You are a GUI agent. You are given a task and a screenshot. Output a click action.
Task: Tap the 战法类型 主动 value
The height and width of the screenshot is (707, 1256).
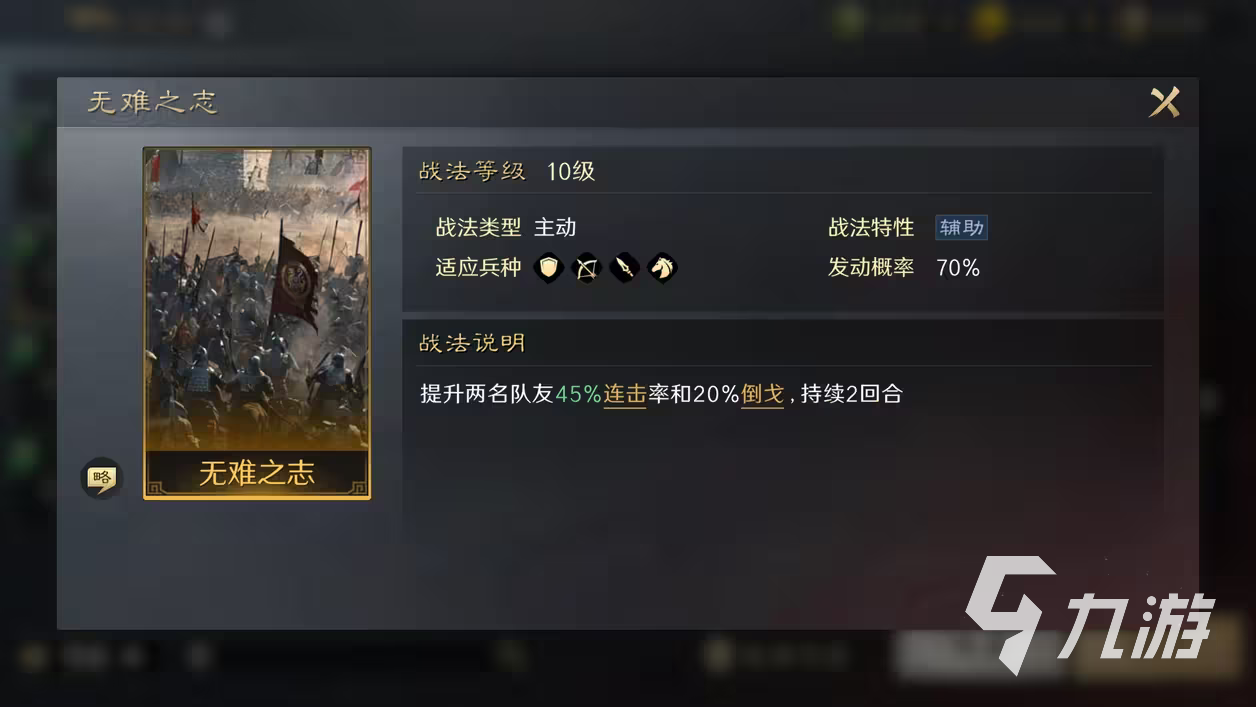[555, 227]
